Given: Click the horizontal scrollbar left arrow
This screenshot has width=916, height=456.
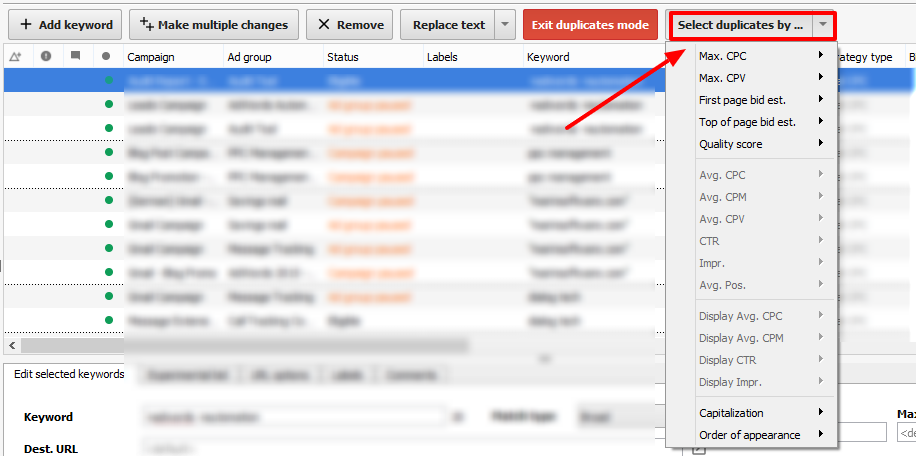Looking at the screenshot, I should click(x=11, y=345).
